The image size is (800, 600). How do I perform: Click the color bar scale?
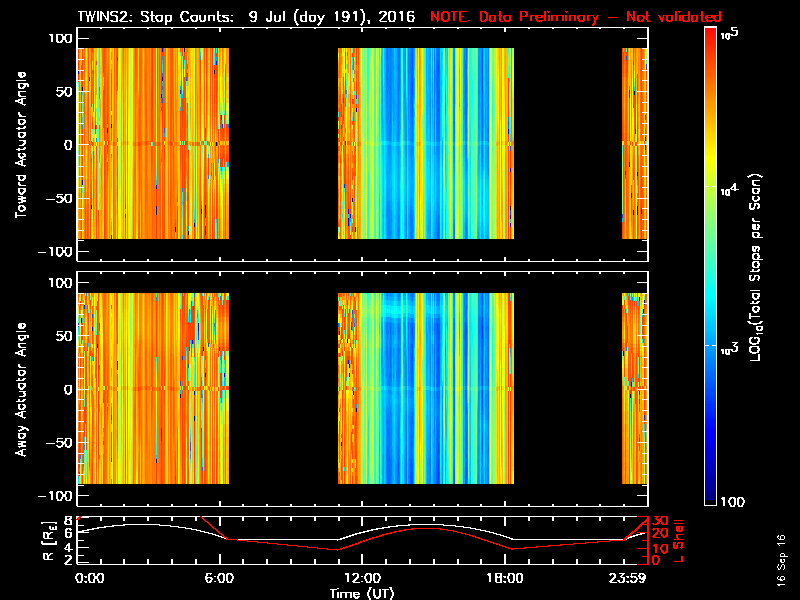coord(710,266)
